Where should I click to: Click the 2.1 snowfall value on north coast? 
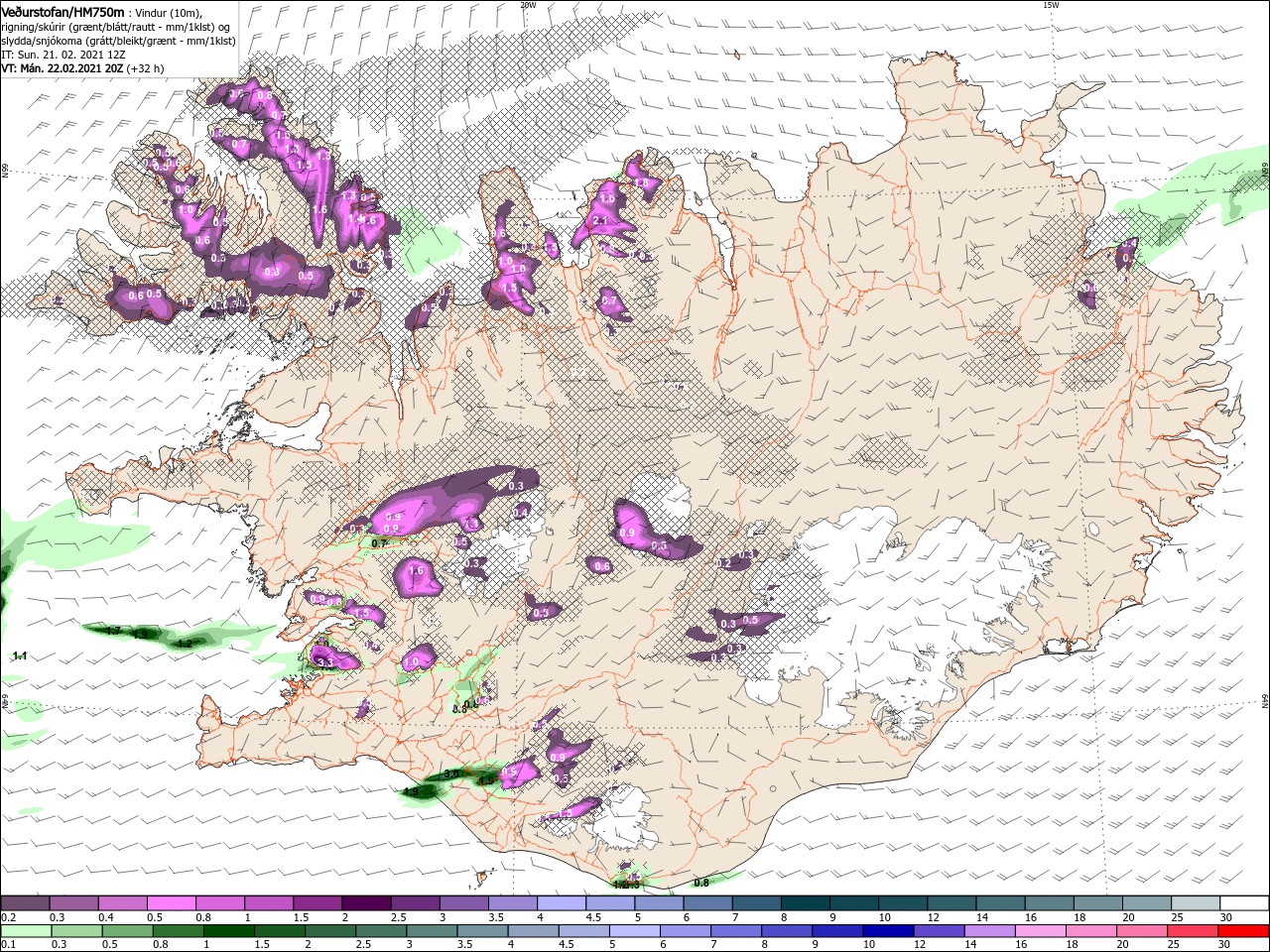tap(599, 220)
